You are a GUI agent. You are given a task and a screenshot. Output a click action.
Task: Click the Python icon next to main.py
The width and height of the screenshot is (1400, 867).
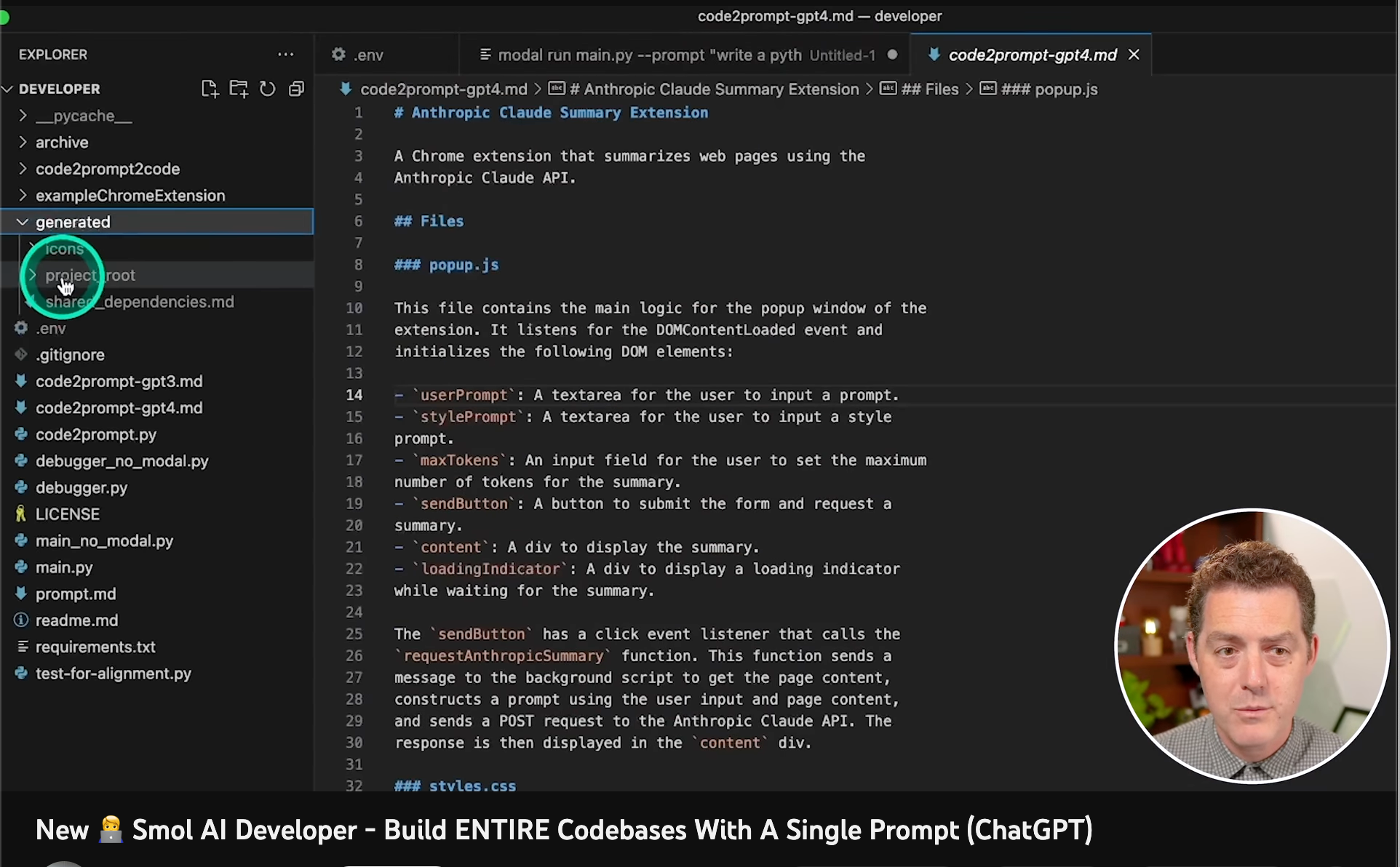[x=20, y=567]
